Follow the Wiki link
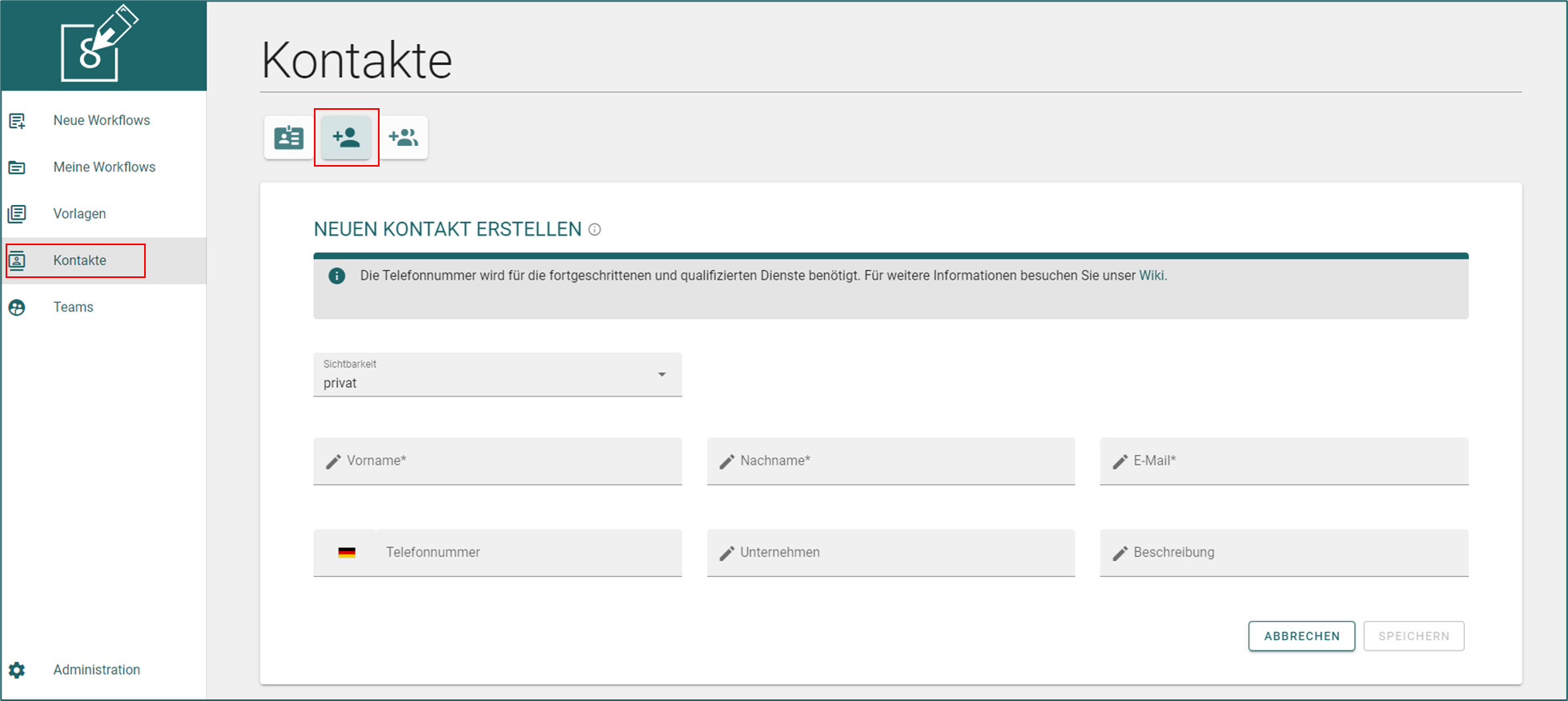The image size is (1568, 701). 1152,276
